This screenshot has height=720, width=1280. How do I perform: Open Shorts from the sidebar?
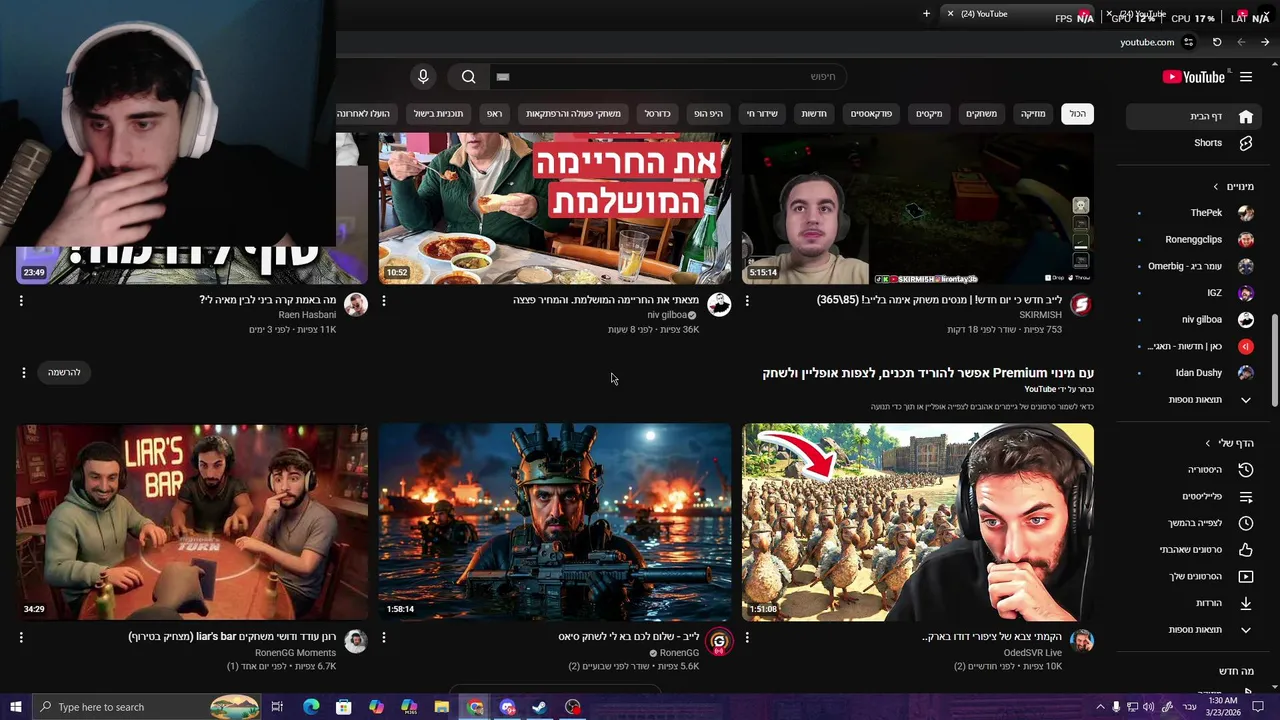1193,143
